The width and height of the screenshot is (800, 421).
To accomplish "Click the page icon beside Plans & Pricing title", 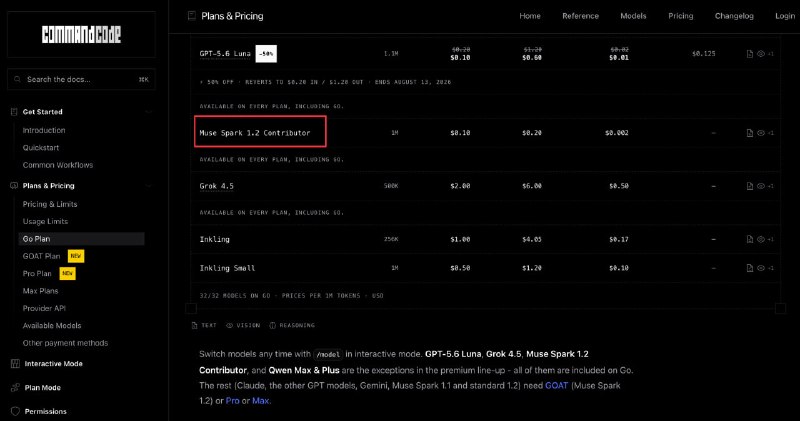I will [x=192, y=16].
